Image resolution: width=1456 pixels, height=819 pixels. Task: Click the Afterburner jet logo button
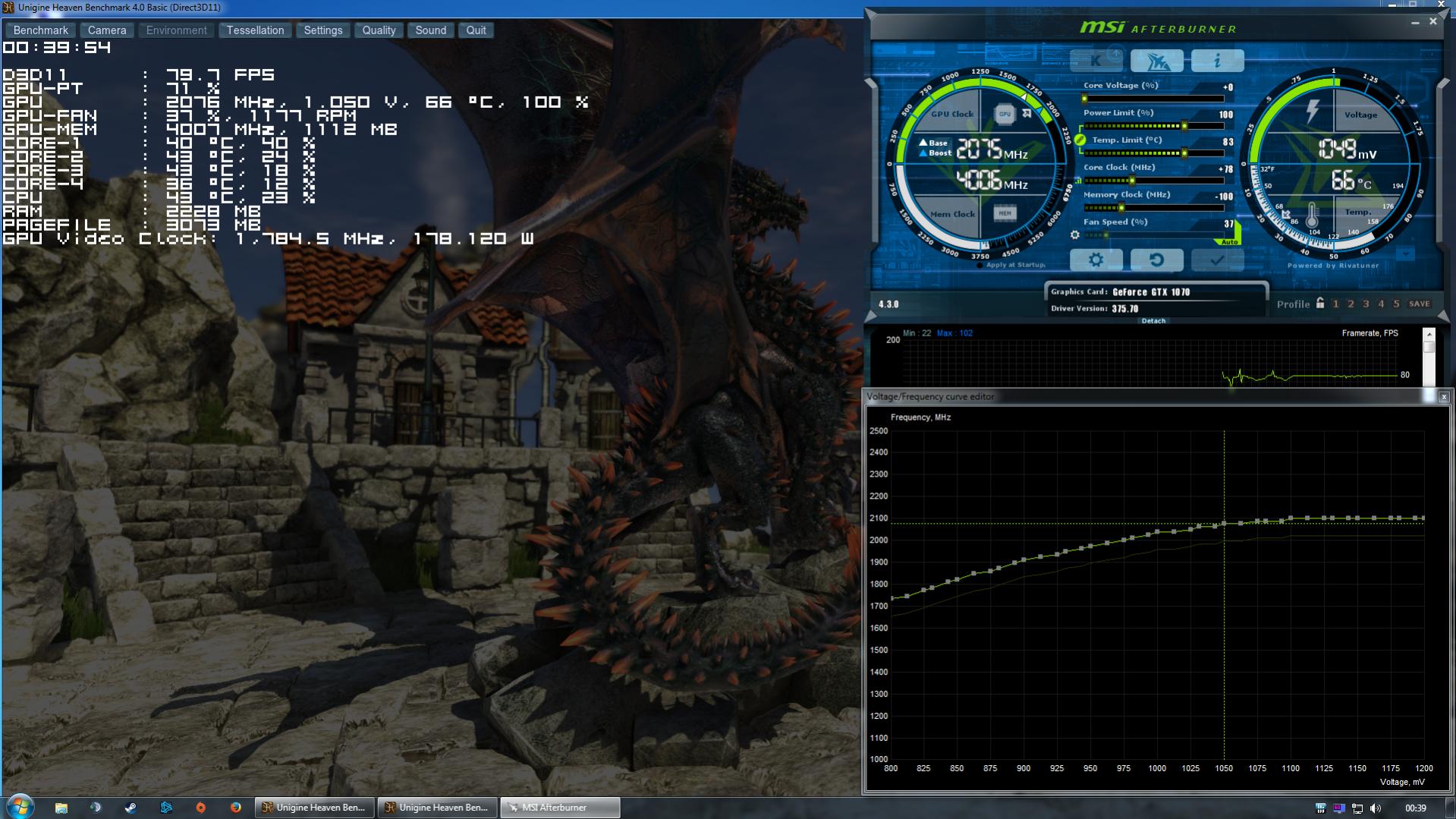coord(1156,60)
